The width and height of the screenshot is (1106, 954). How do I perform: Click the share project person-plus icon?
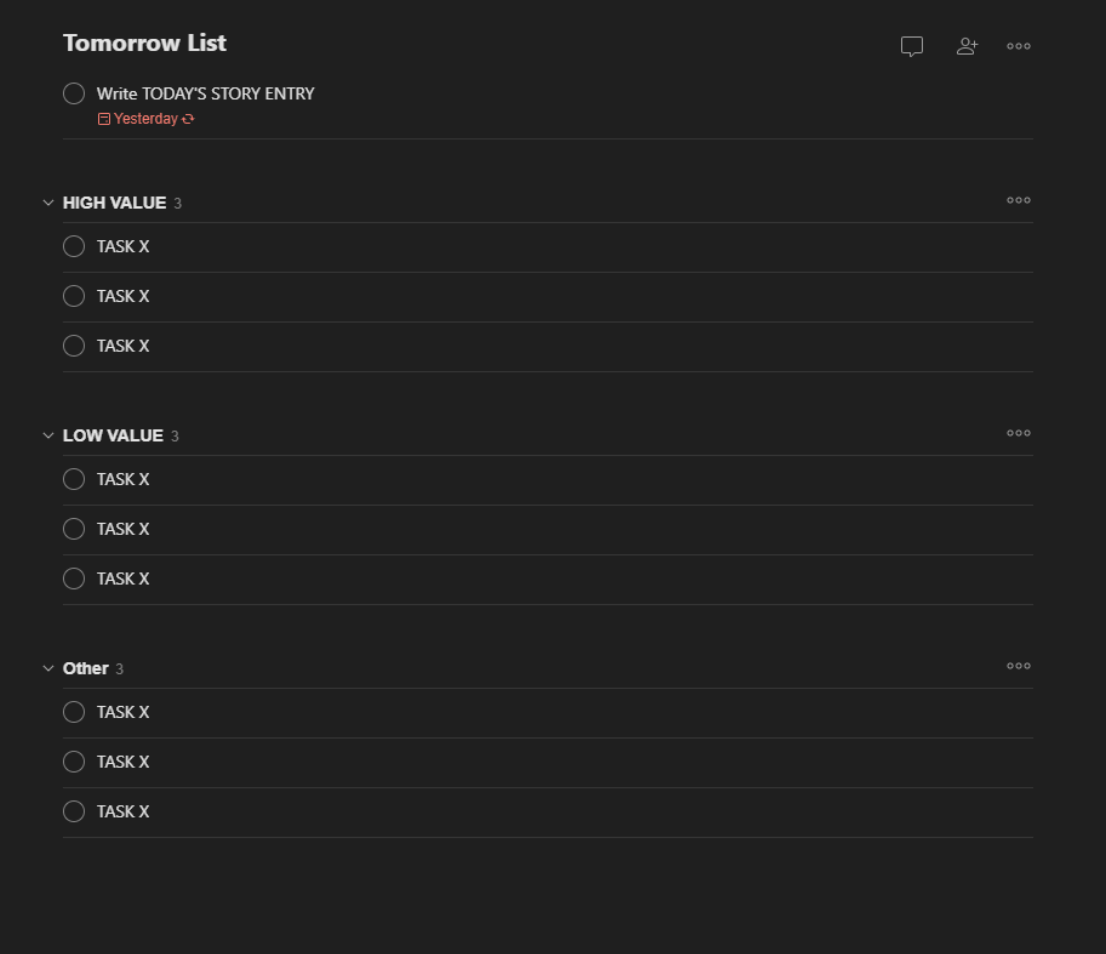pos(967,47)
